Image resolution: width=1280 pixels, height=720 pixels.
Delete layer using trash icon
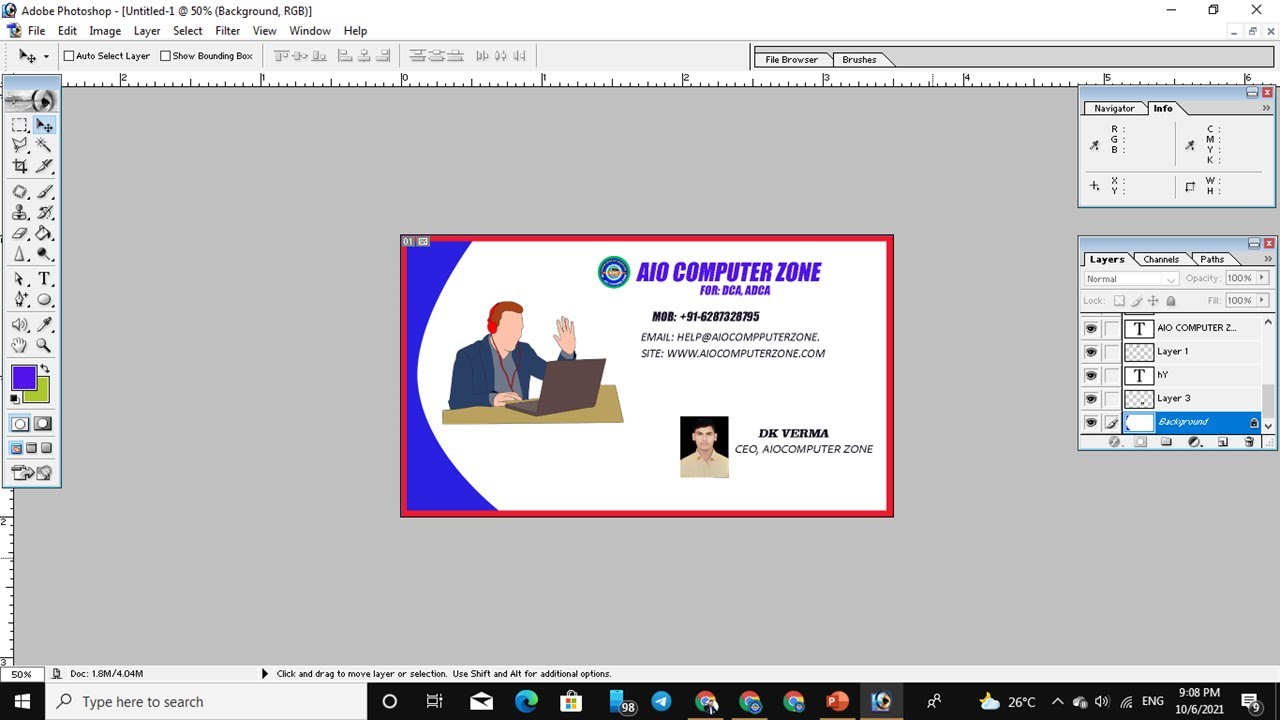[x=1249, y=442]
